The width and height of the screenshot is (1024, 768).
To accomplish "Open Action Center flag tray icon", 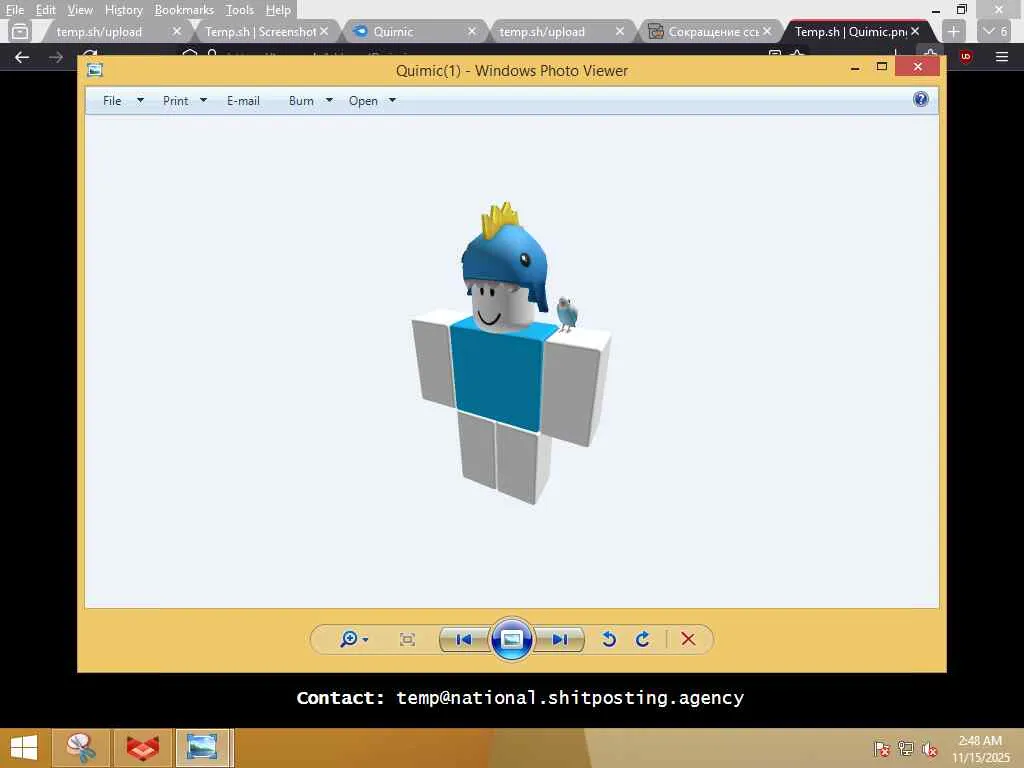I will point(882,749).
